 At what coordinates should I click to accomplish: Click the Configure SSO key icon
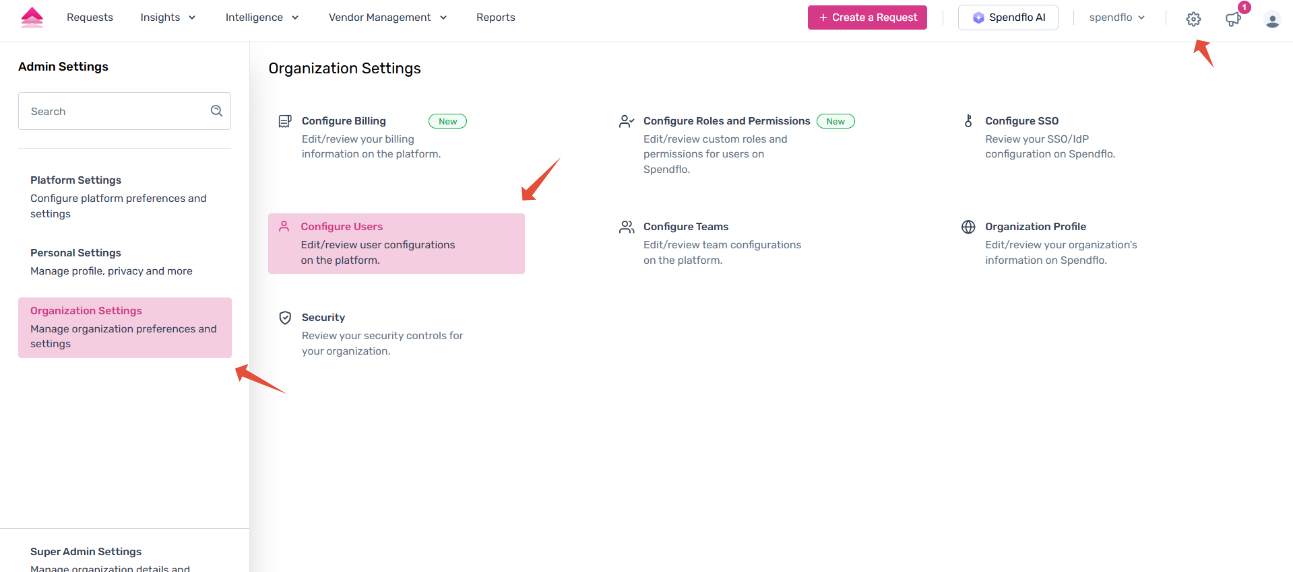[968, 121]
